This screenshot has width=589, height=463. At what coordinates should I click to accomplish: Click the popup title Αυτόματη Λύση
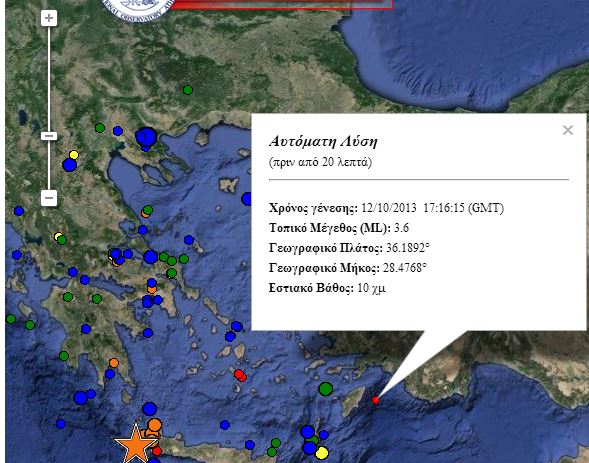[x=323, y=142]
